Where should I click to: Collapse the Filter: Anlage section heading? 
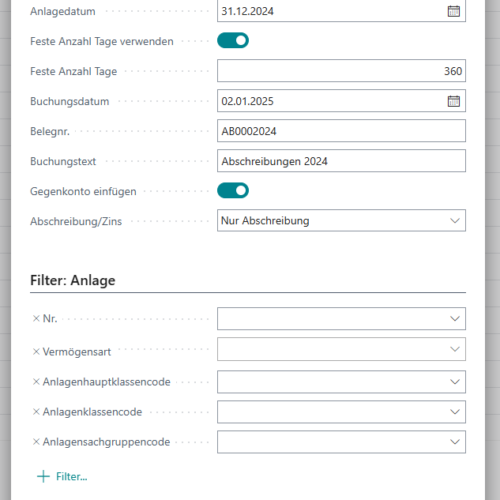(73, 280)
